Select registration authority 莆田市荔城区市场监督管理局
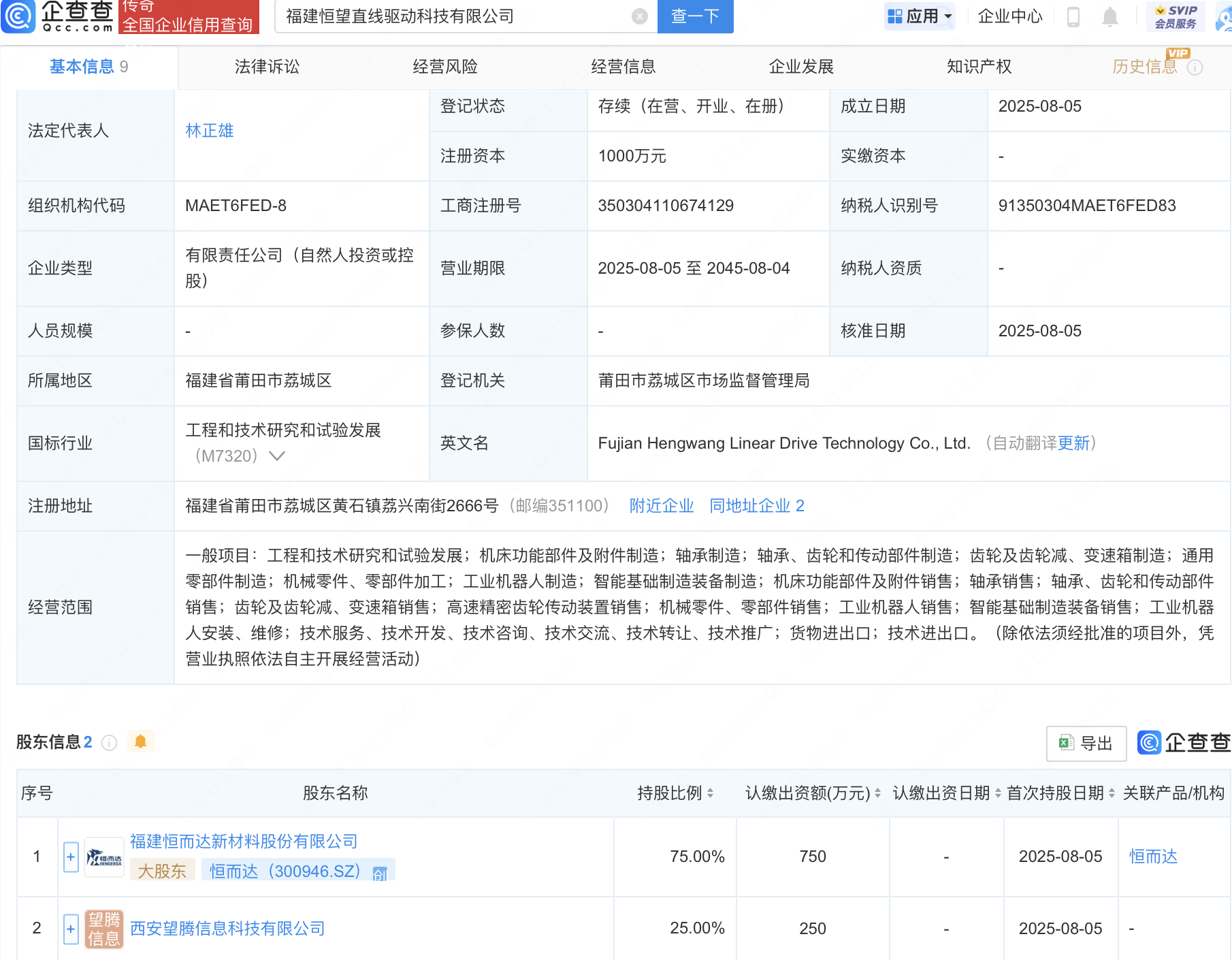This screenshot has height=960, width=1232. click(x=704, y=381)
